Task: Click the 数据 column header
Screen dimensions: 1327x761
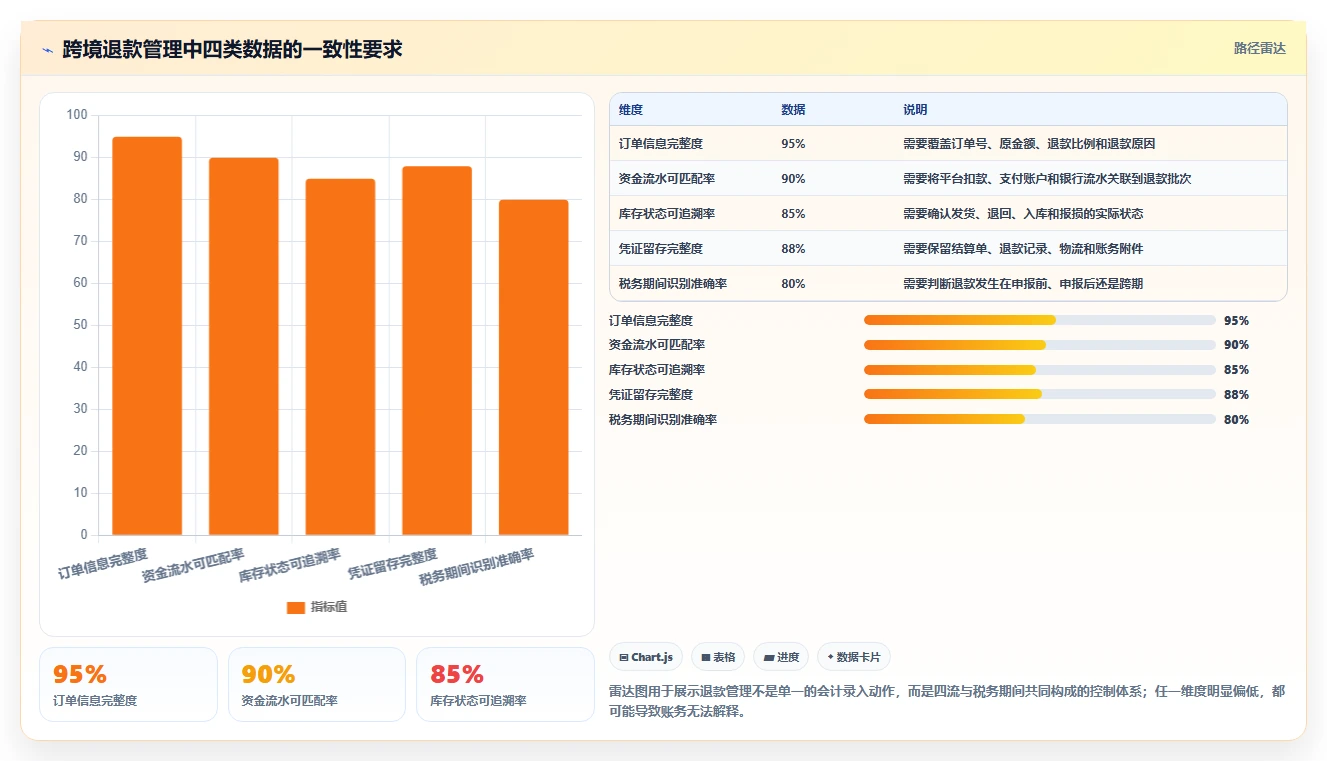Action: 793,109
